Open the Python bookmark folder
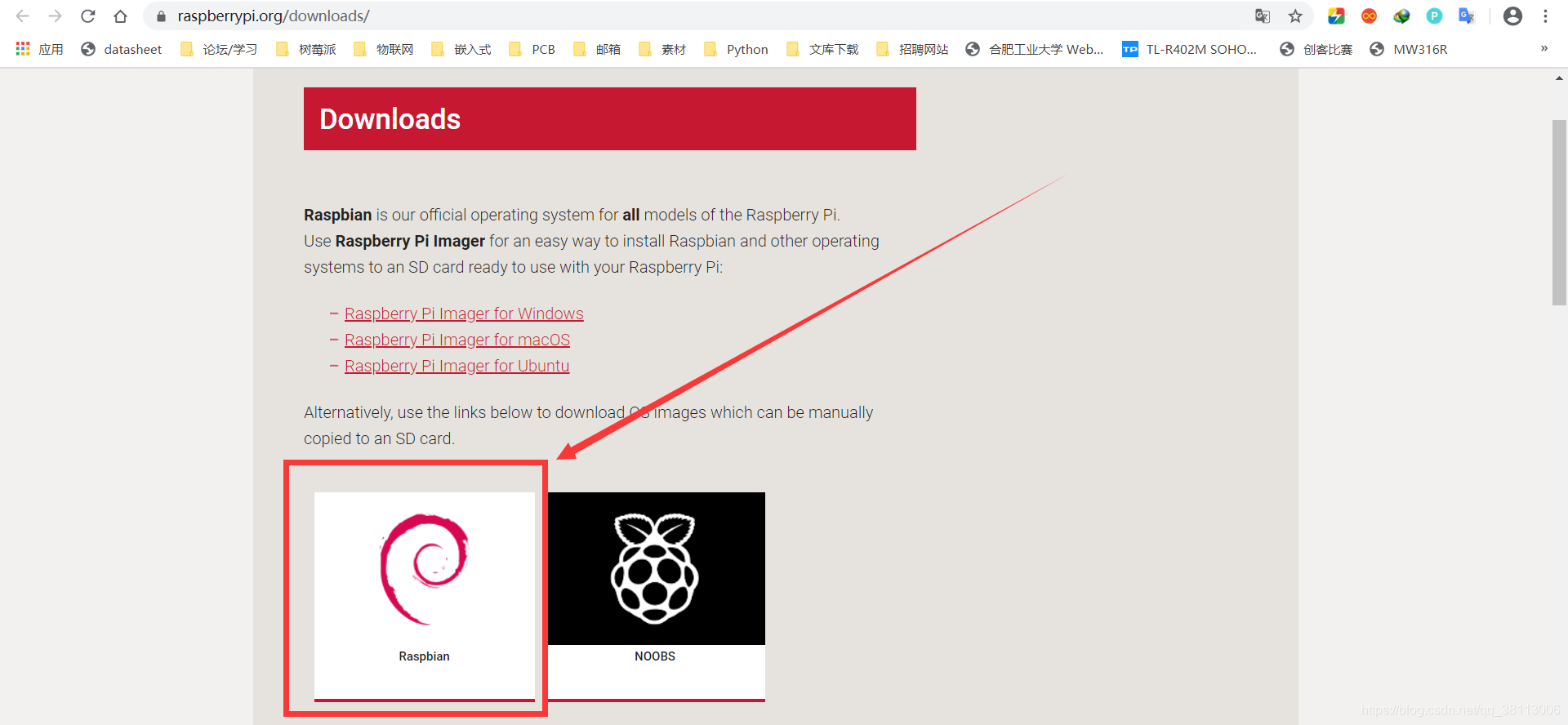Screen dimensions: 1568x725 (736, 49)
